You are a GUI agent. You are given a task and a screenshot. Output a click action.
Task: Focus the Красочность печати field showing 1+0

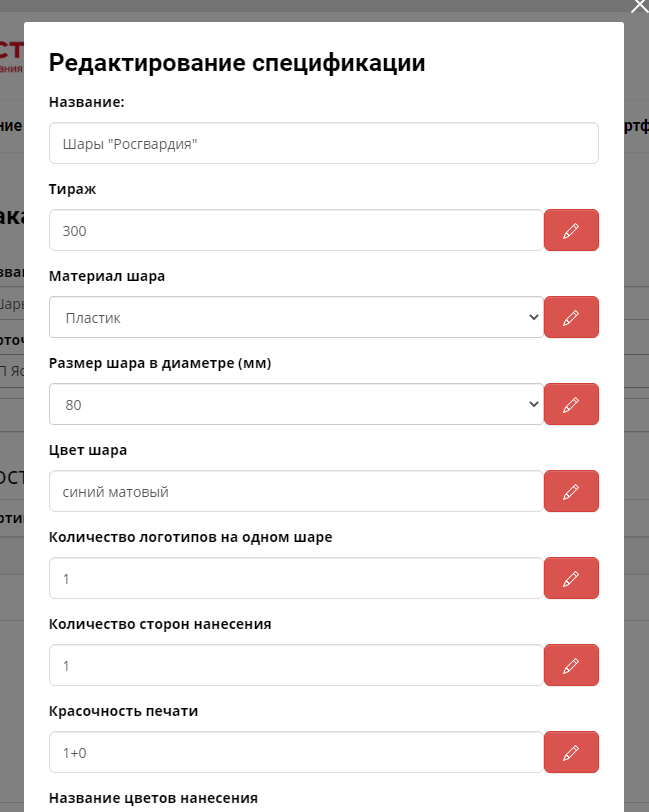click(x=296, y=753)
